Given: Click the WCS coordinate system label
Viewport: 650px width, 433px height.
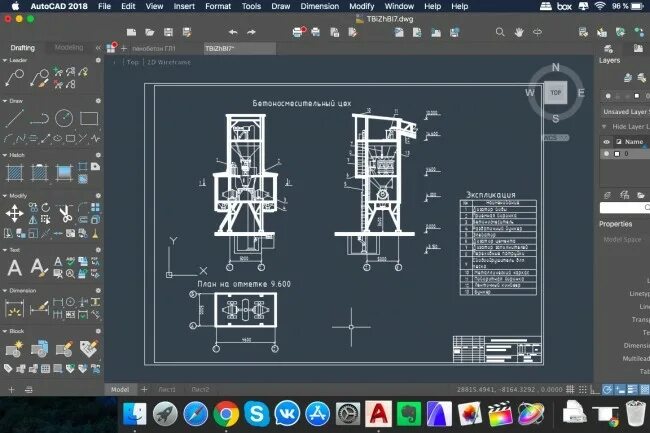Looking at the screenshot, I should [x=555, y=137].
